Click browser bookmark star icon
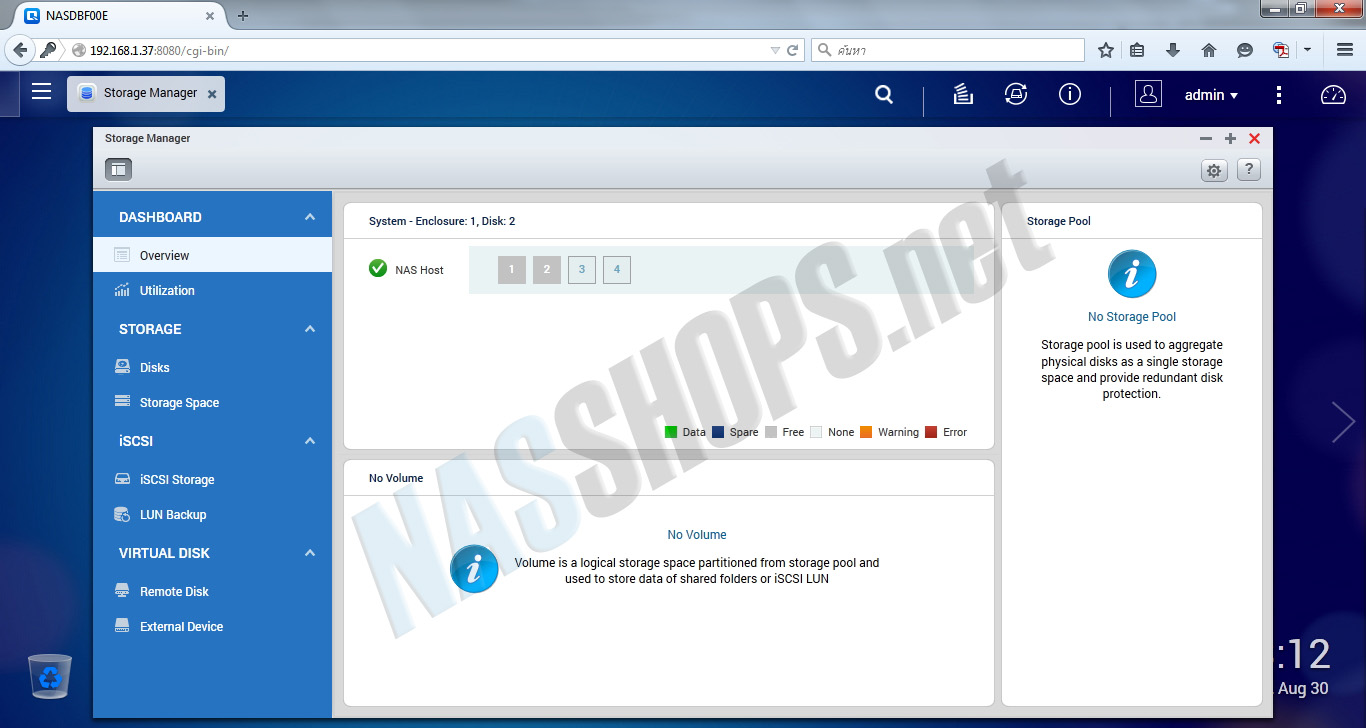This screenshot has width=1366, height=728. (1106, 50)
